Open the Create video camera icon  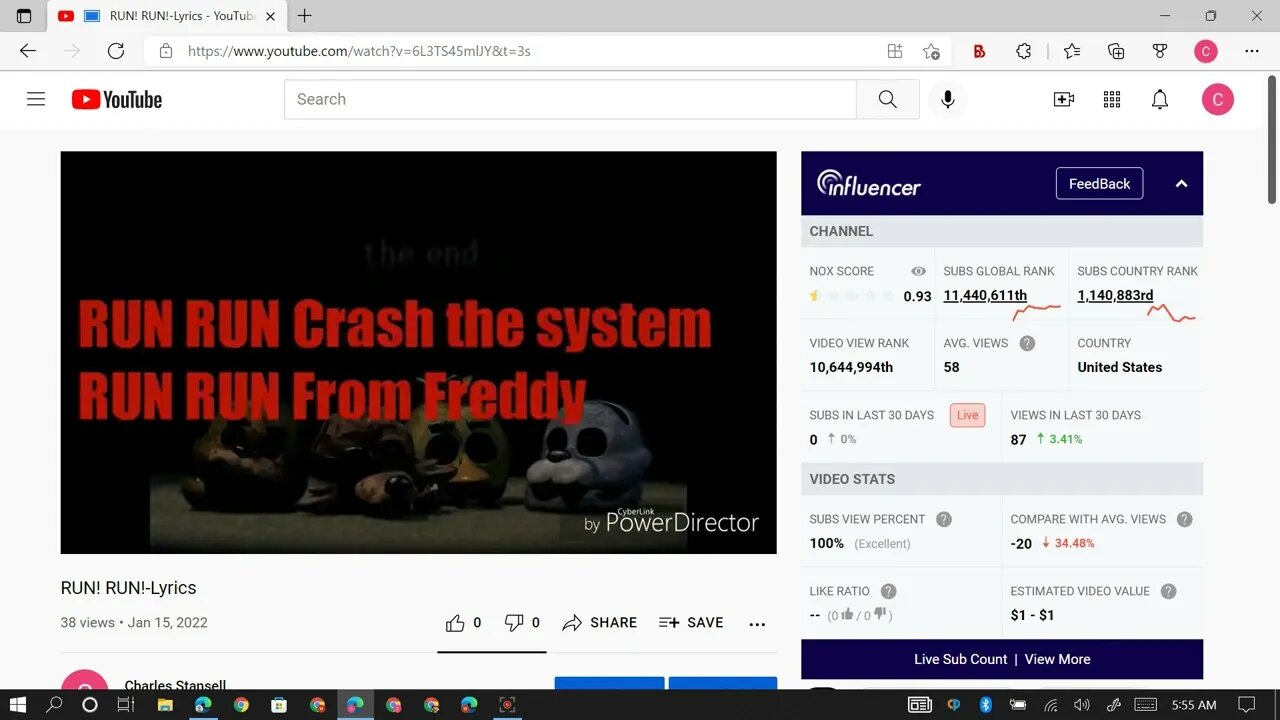pos(1064,99)
